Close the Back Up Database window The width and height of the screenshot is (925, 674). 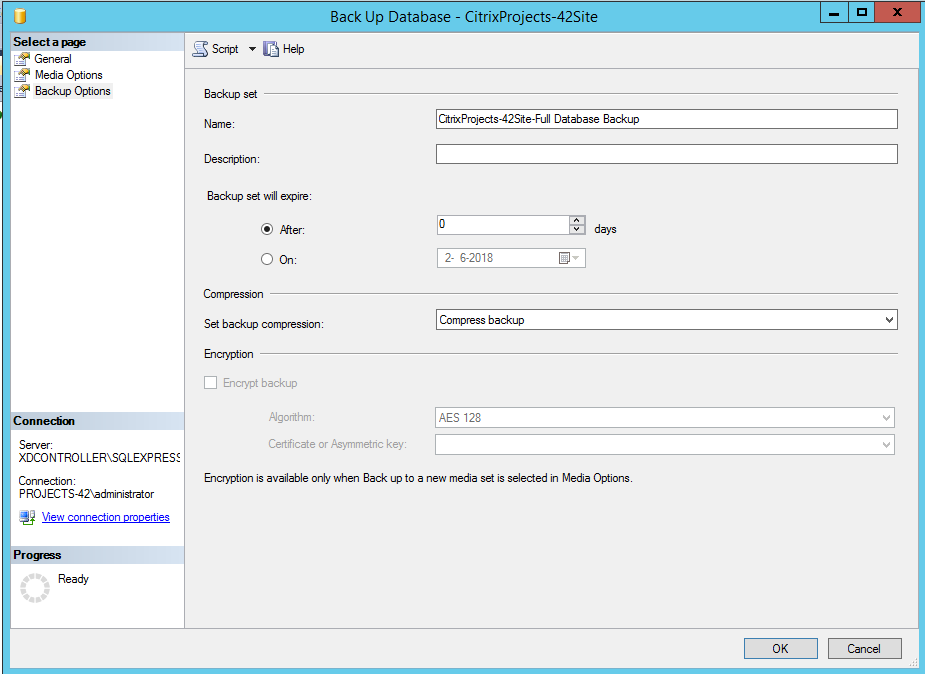click(897, 12)
